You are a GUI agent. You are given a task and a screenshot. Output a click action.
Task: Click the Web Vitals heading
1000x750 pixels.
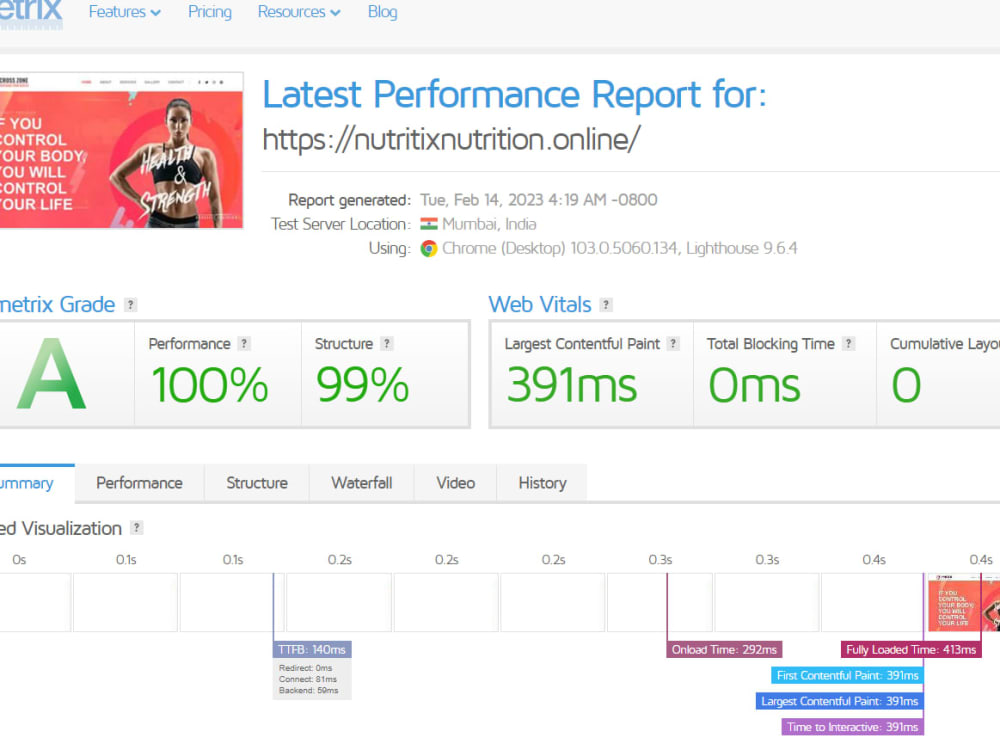pyautogui.click(x=540, y=305)
